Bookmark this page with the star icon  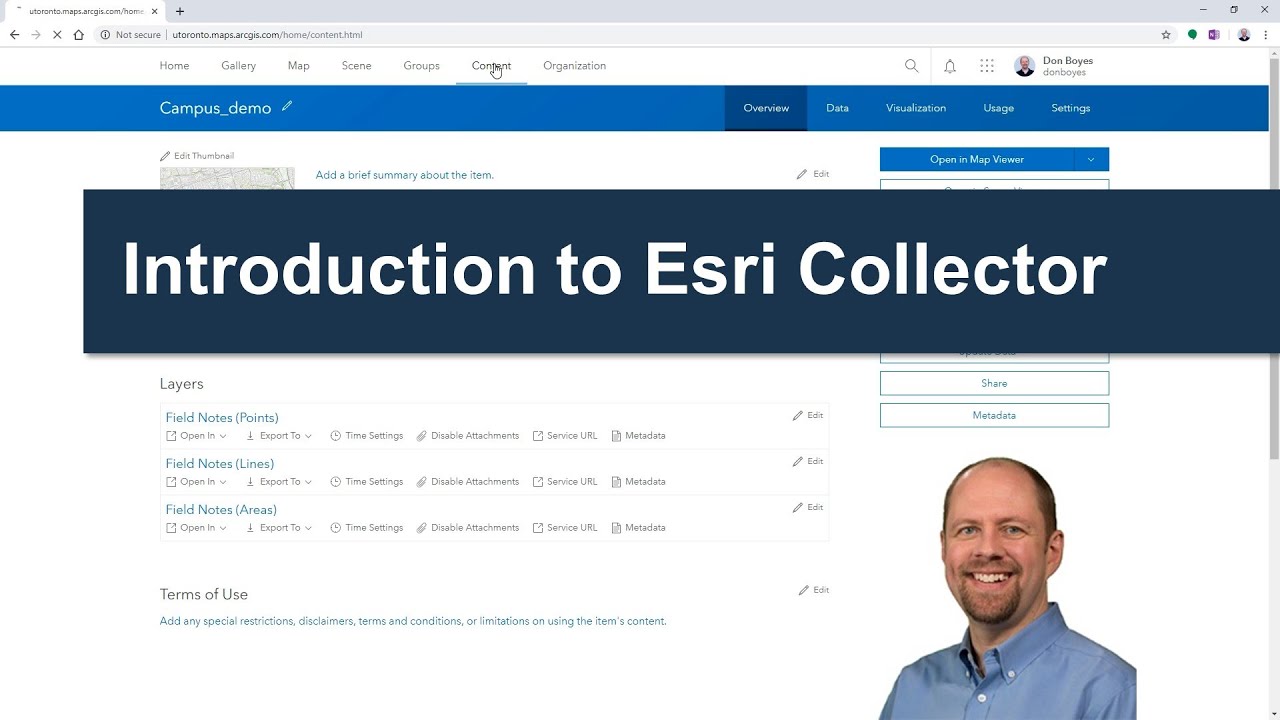point(1166,34)
